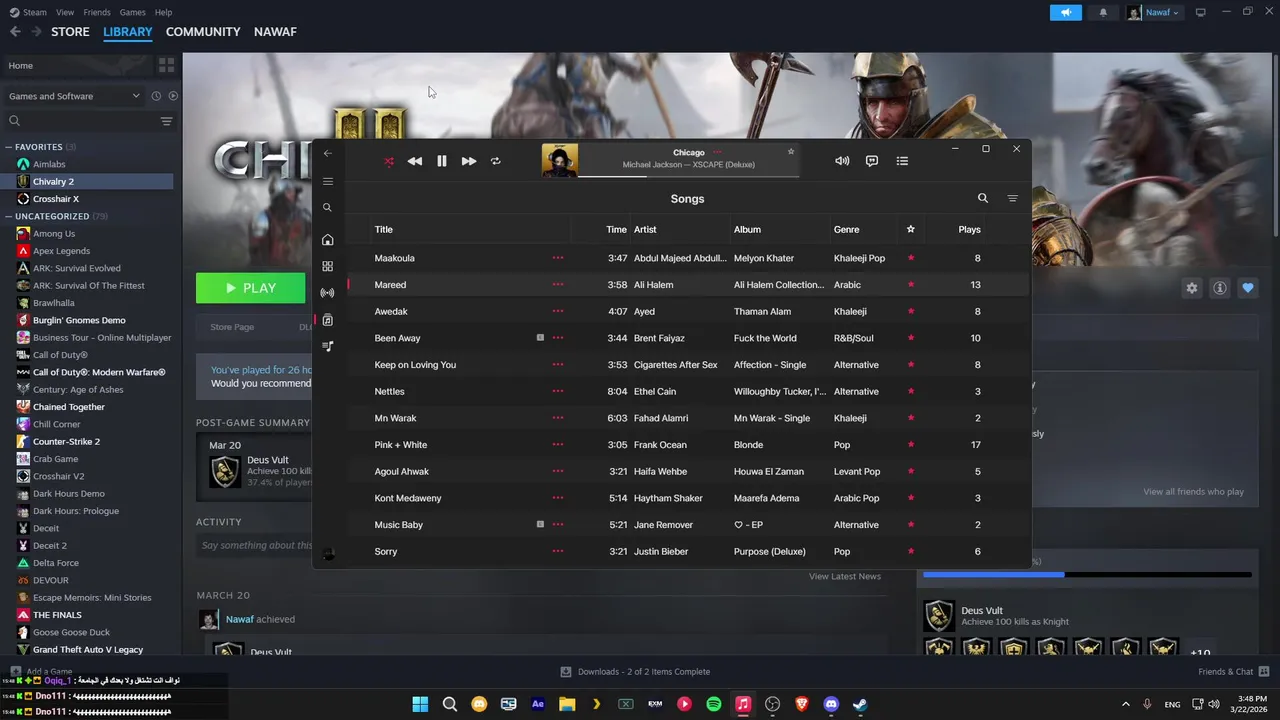Expand the Games and Software filter dropdown
Screen dimensions: 1280x720
point(74,96)
